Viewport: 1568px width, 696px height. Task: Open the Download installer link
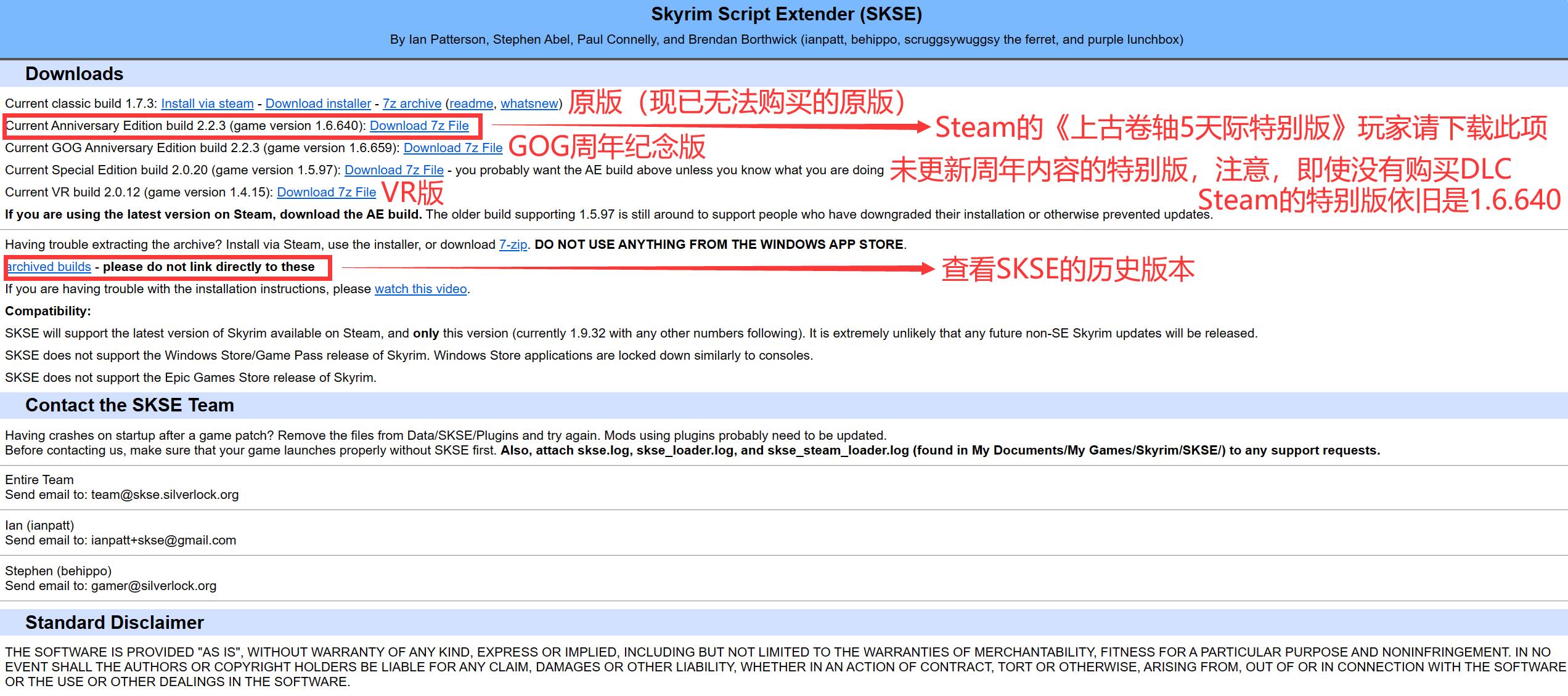point(318,103)
